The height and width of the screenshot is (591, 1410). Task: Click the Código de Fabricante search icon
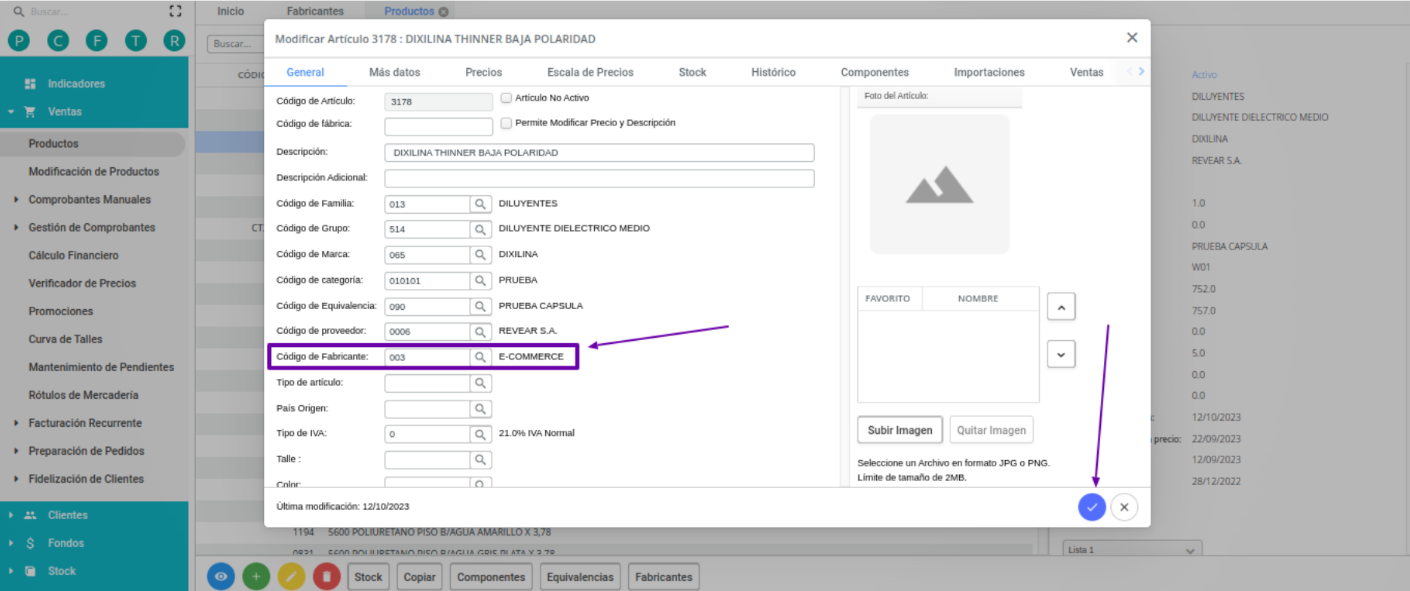coord(481,357)
